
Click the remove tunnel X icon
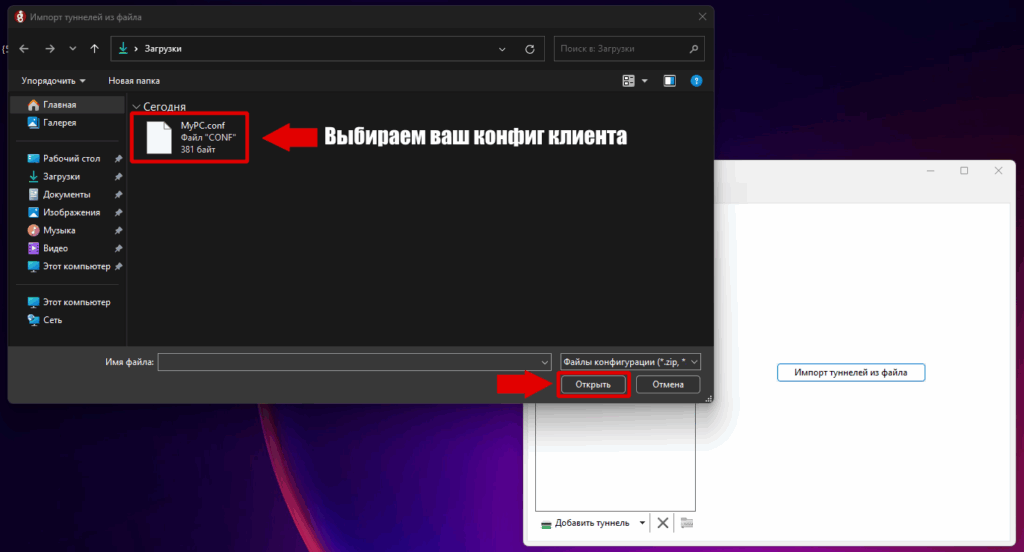(x=662, y=523)
